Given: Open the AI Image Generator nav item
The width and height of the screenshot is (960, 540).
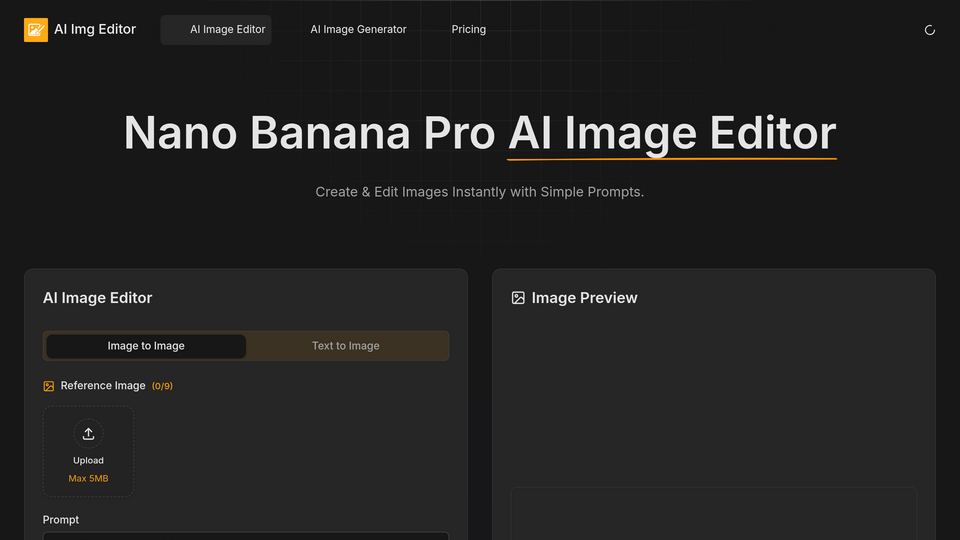Looking at the screenshot, I should tap(358, 29).
